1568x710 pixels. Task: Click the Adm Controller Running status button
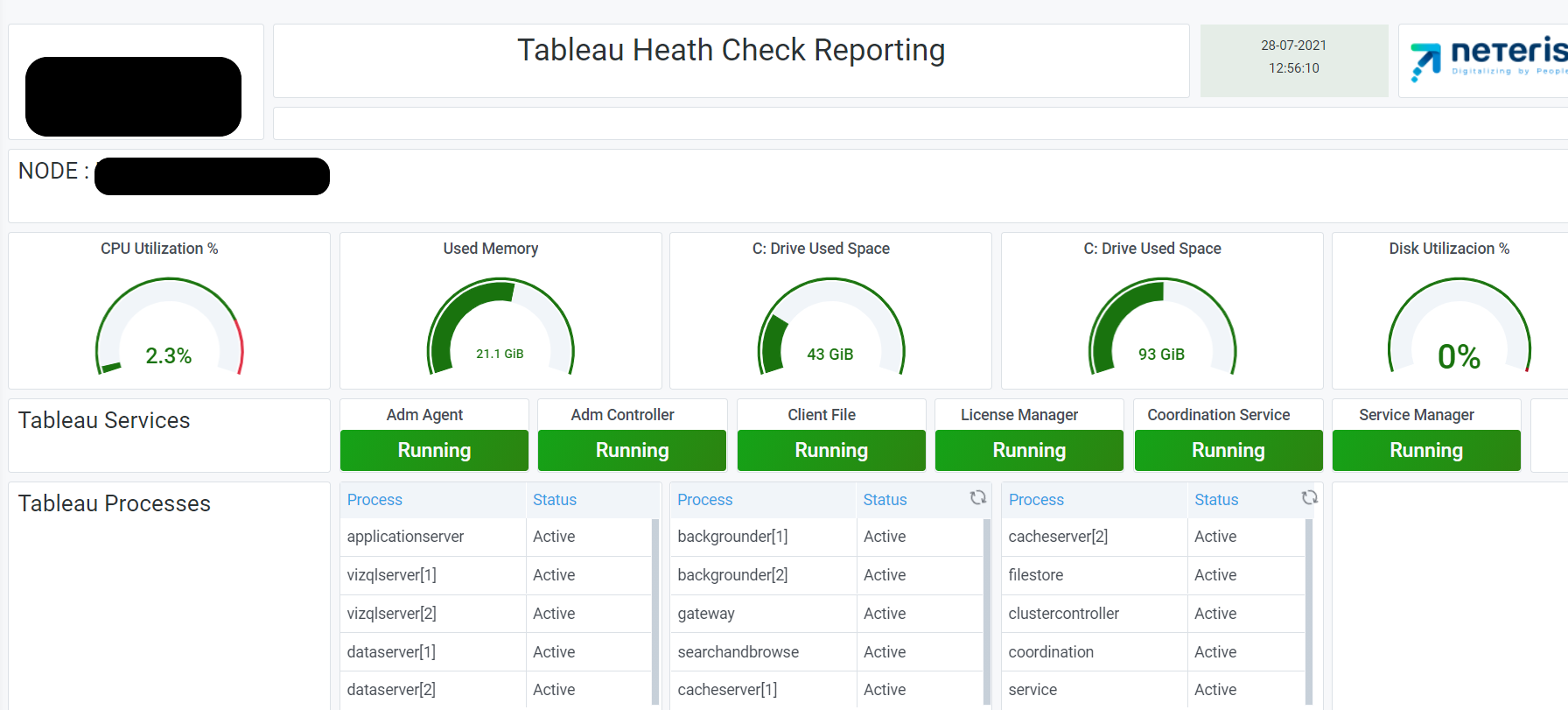(x=632, y=450)
